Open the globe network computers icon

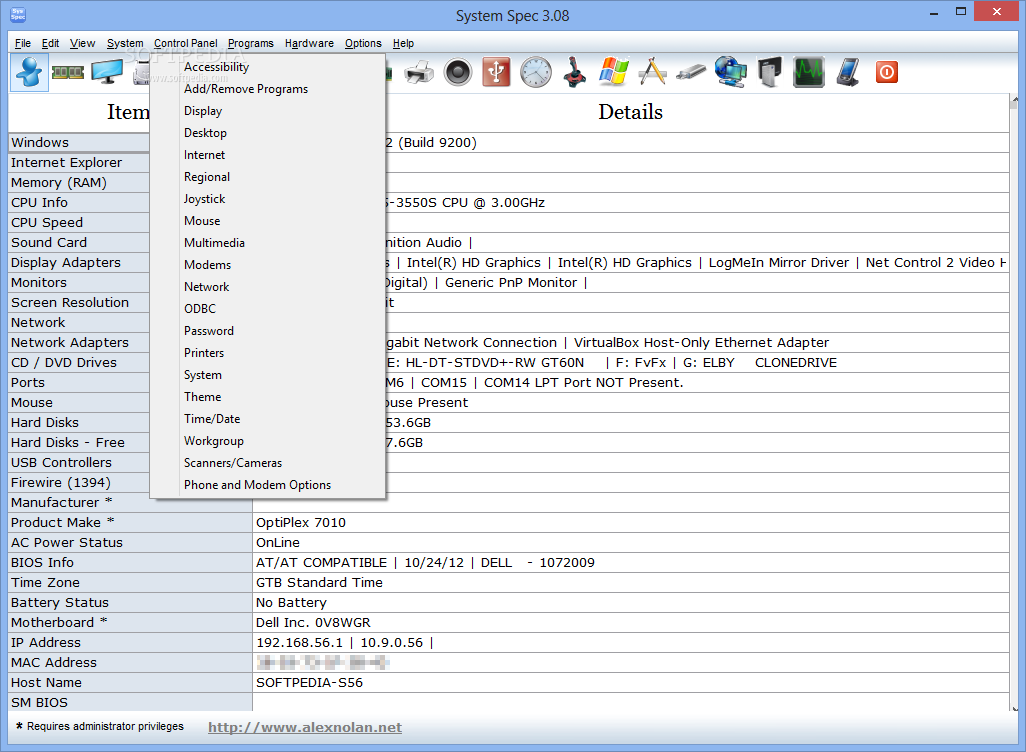point(730,72)
